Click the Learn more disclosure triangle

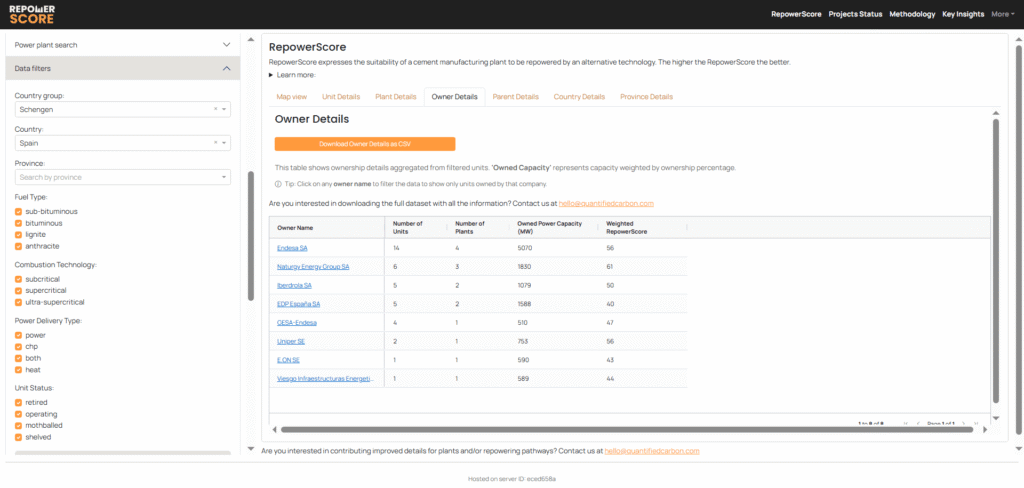271,75
